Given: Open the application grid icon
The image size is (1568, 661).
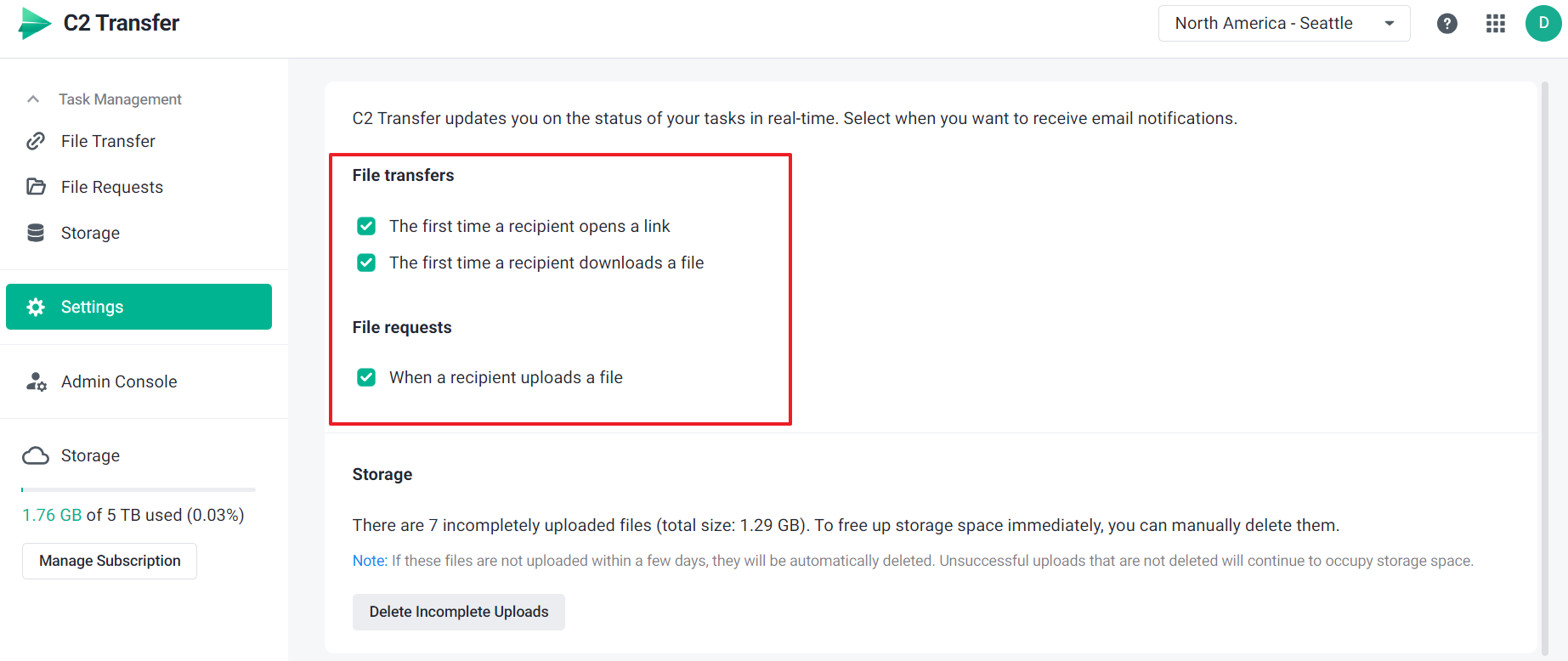Looking at the screenshot, I should point(1496,23).
